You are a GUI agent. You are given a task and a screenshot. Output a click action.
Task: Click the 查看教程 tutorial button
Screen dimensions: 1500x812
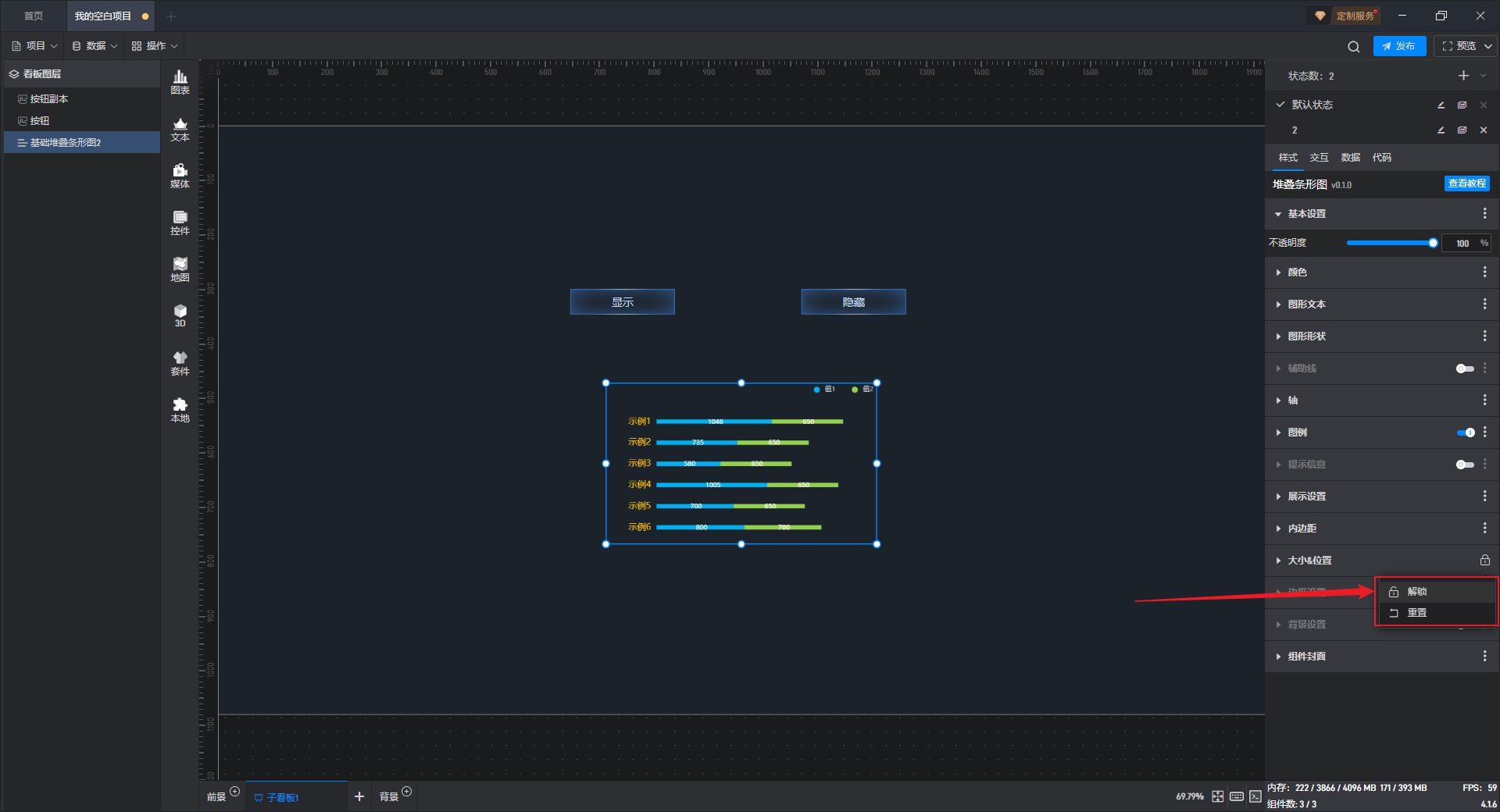click(x=1466, y=183)
